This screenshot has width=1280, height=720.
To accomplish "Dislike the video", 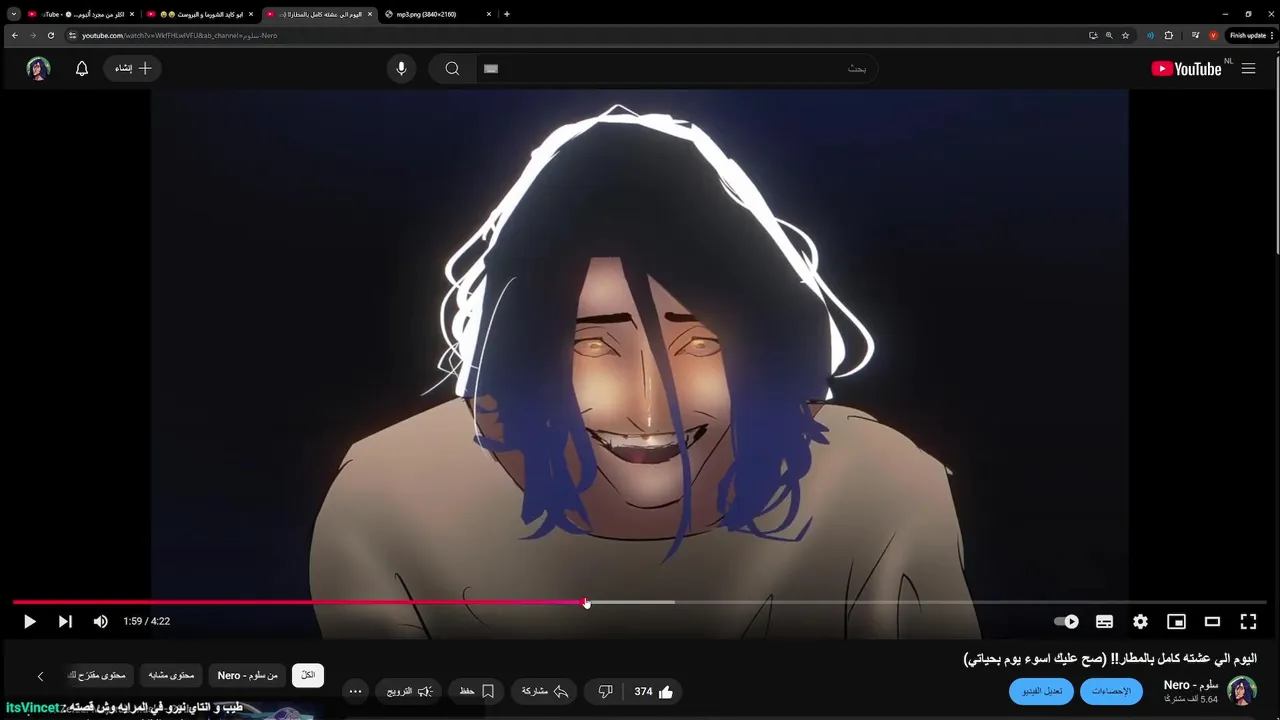I will click(605, 691).
